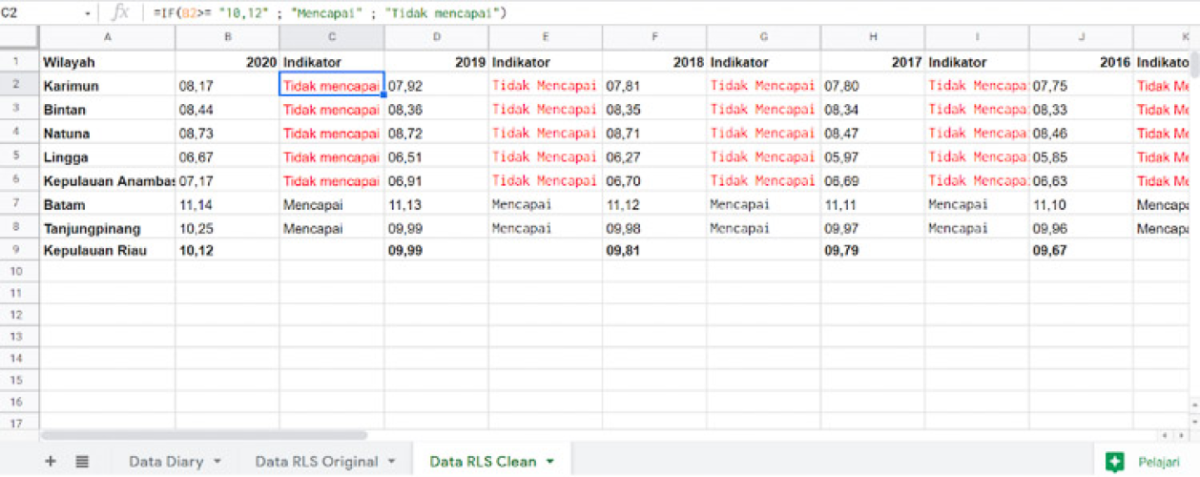Click the Tanjungpinang cell
This screenshot has width=1200, height=477.
click(x=107, y=228)
